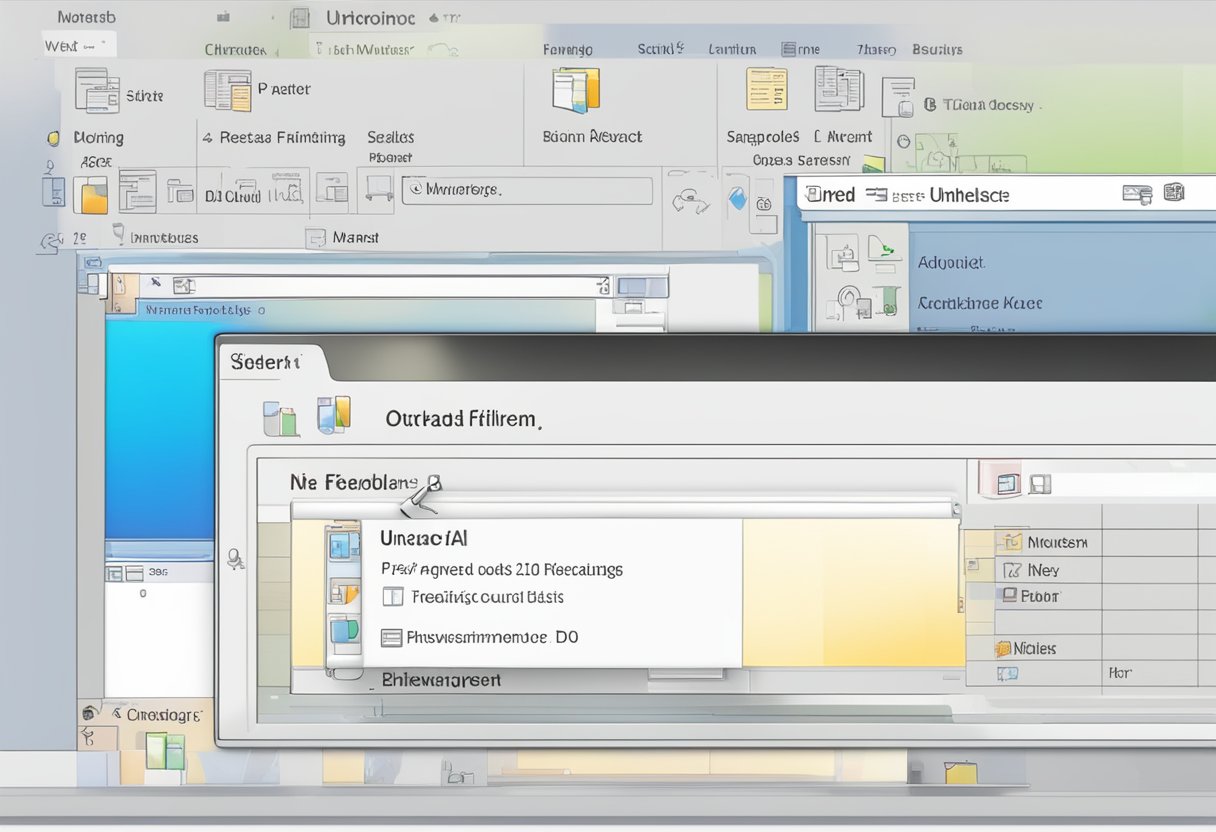Screen dimensions: 1216x832
Task: Select the yellow Dloring radio indicator
Action: pyautogui.click(x=54, y=138)
